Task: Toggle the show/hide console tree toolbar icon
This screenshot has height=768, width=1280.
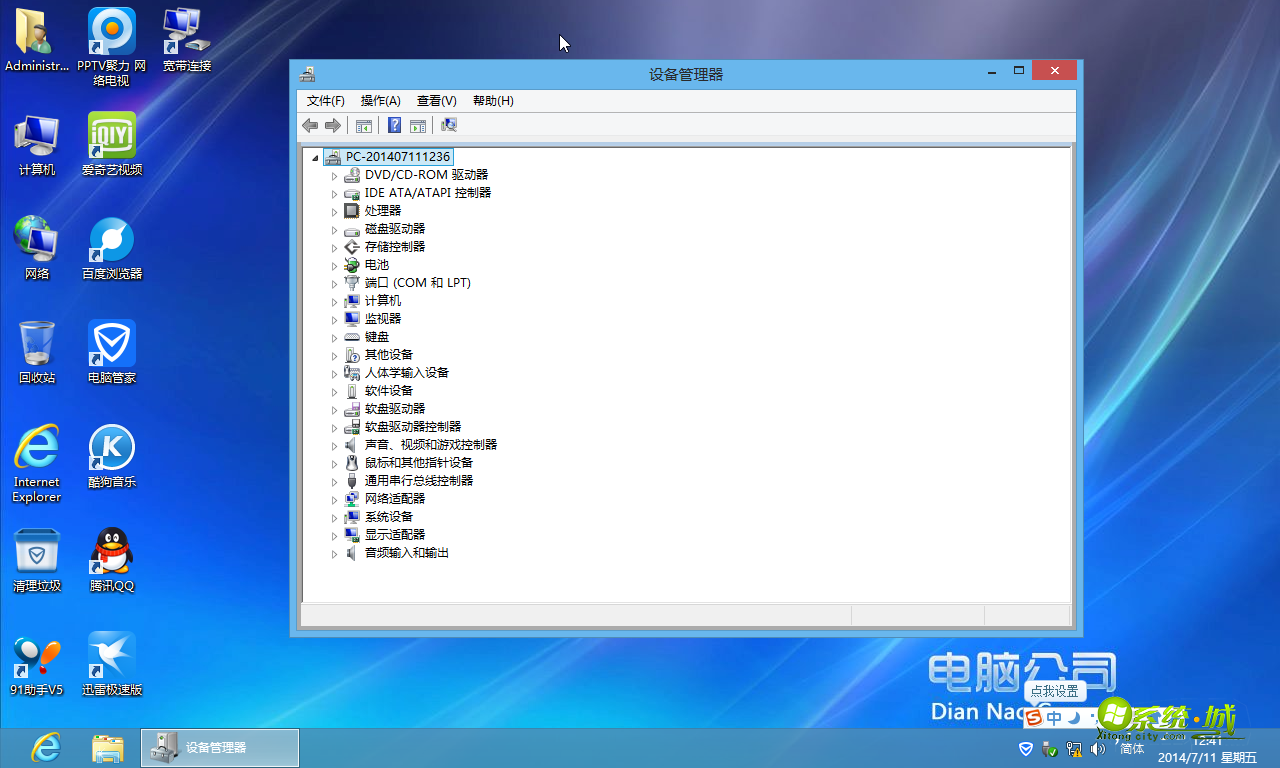Action: 363,125
